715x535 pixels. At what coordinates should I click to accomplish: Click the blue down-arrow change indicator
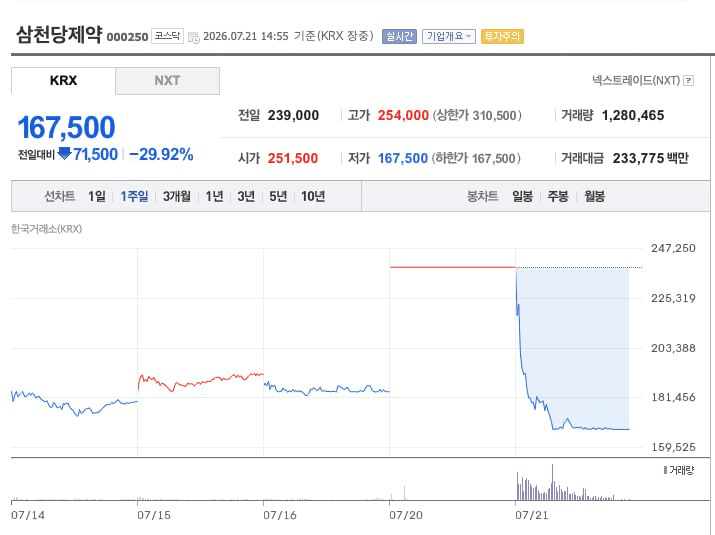coord(65,154)
